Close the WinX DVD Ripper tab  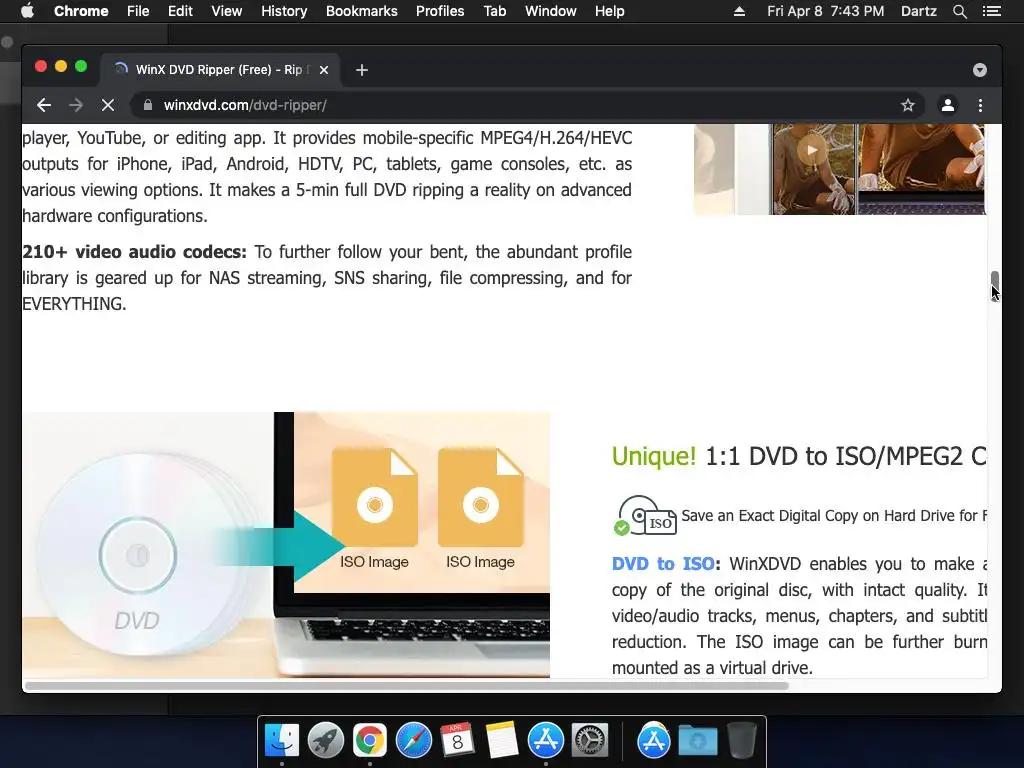[x=324, y=70]
